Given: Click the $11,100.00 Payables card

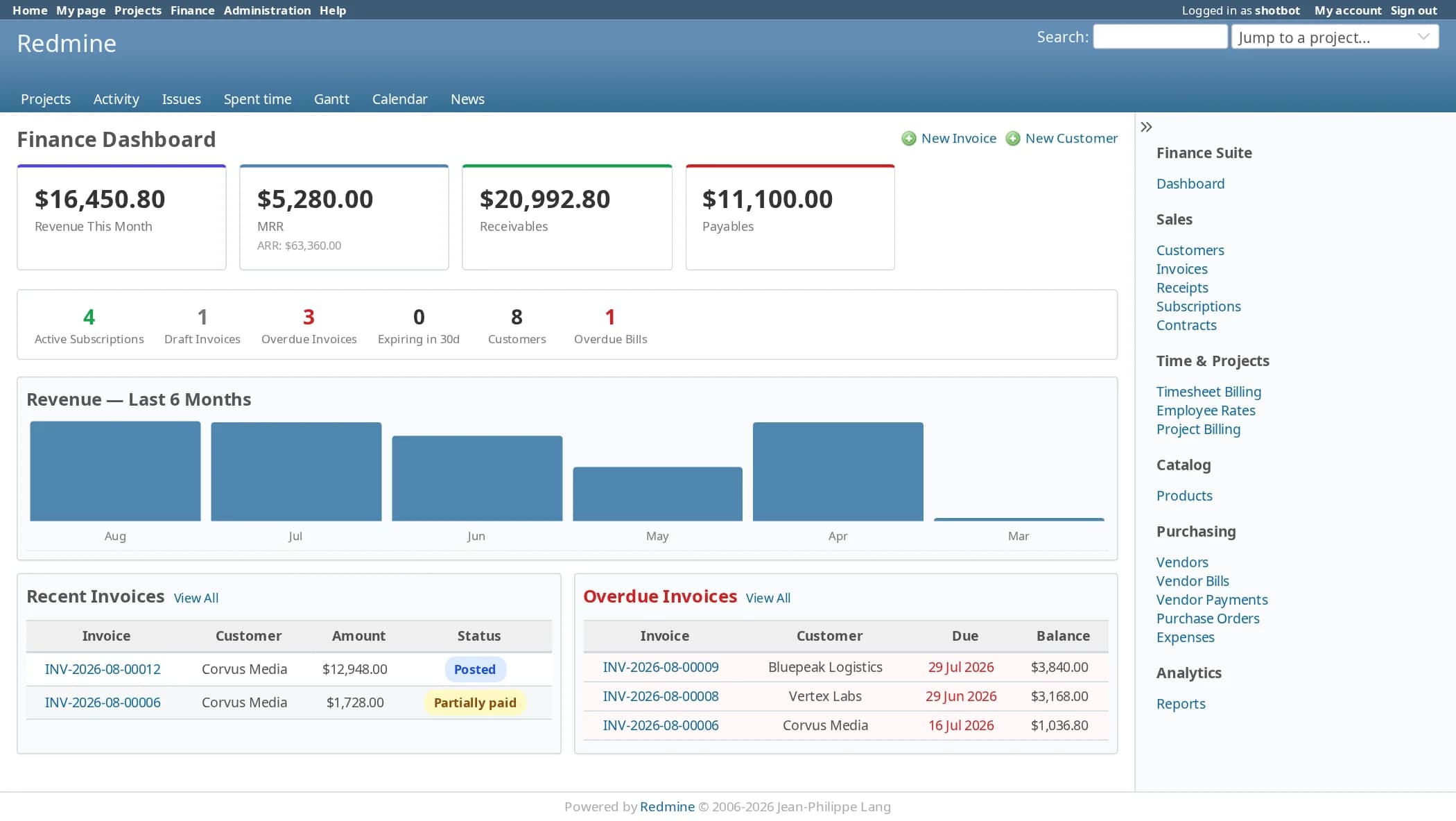Looking at the screenshot, I should point(790,217).
